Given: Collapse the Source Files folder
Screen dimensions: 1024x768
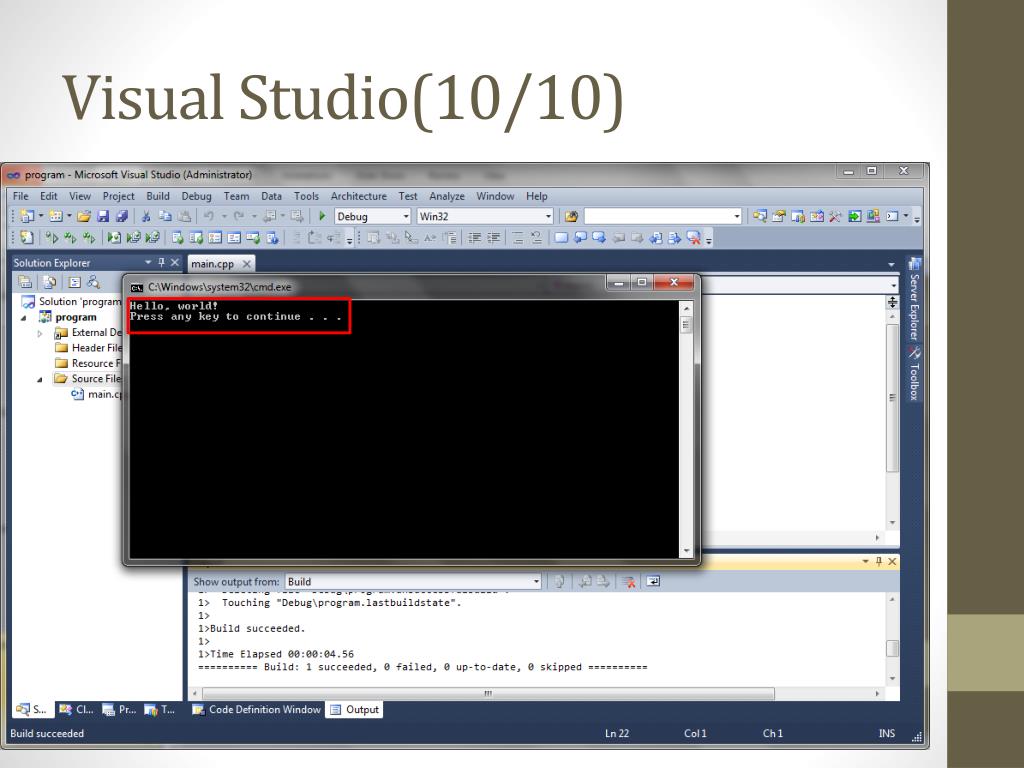Looking at the screenshot, I should click(40, 379).
